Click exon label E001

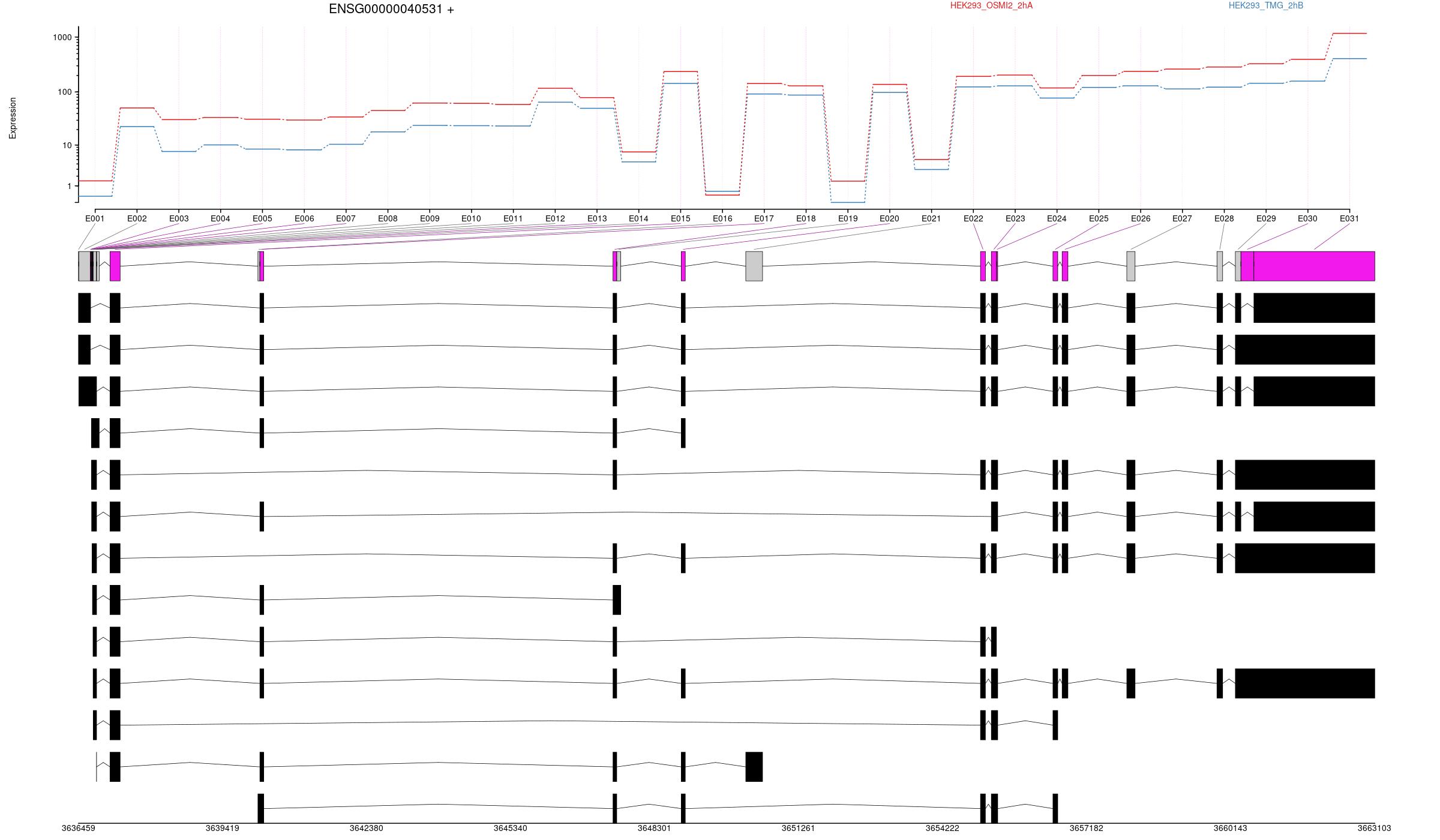point(95,218)
